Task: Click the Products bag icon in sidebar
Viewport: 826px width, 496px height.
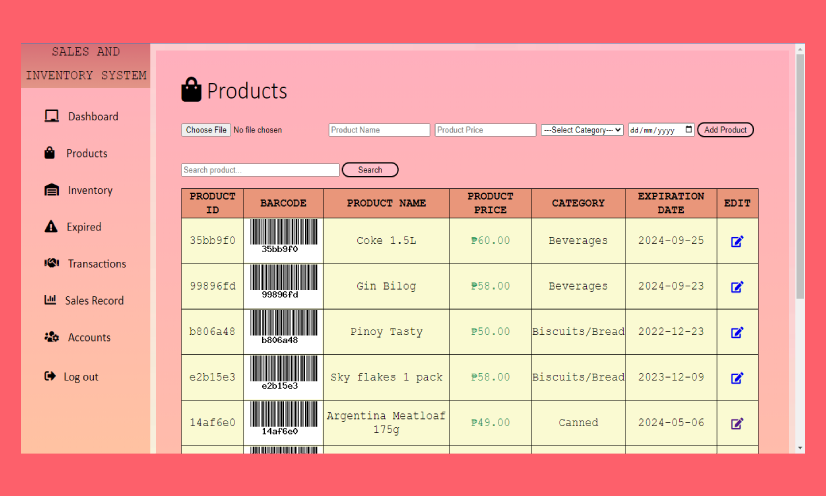Action: pos(49,153)
